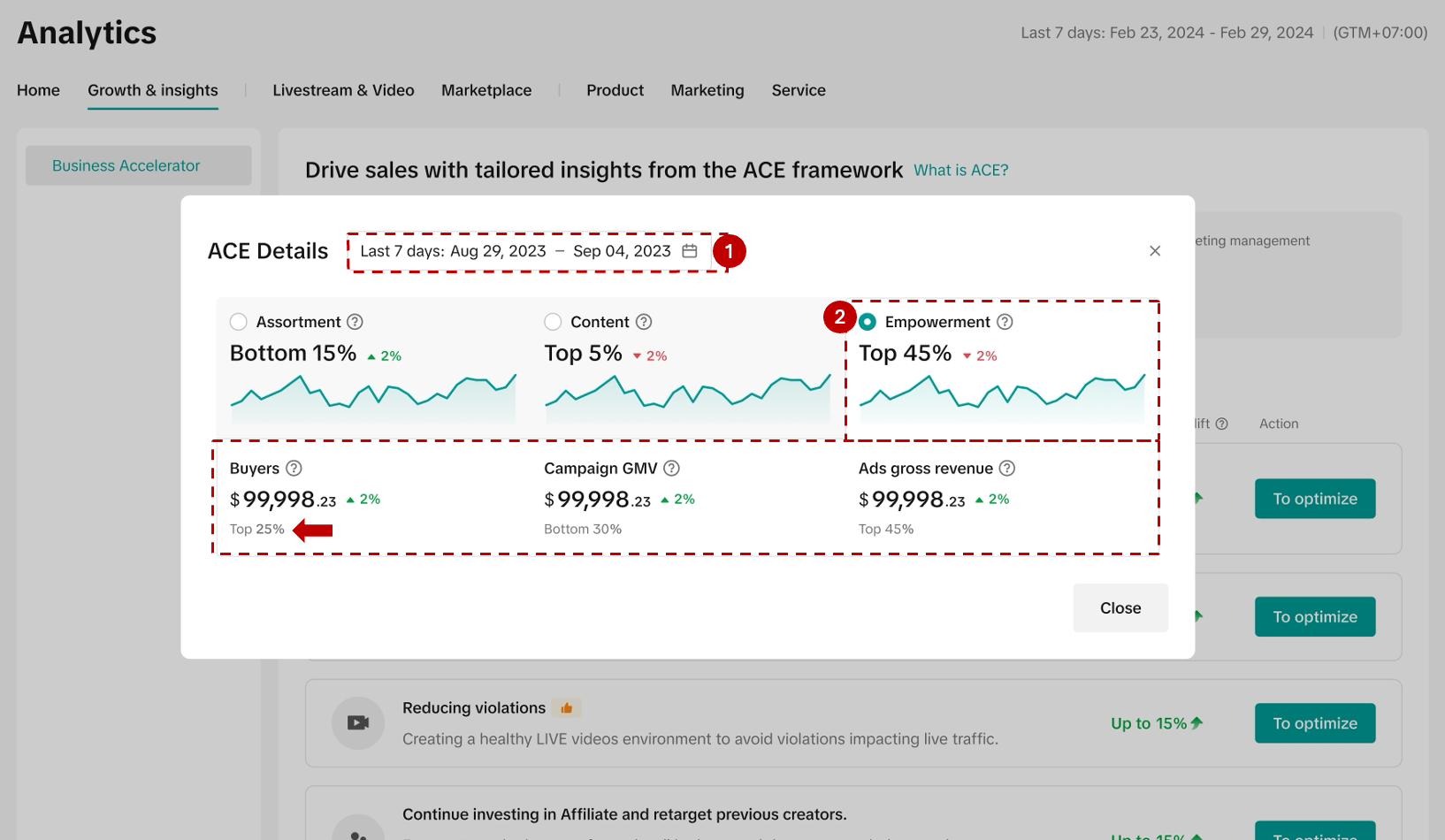
Task: Dismiss the ACE Details dialog with X
Action: (1154, 251)
